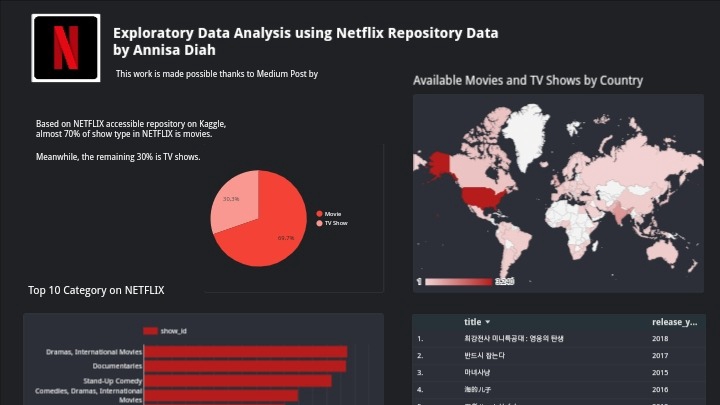Click the United States on the map

pyautogui.click(x=484, y=197)
